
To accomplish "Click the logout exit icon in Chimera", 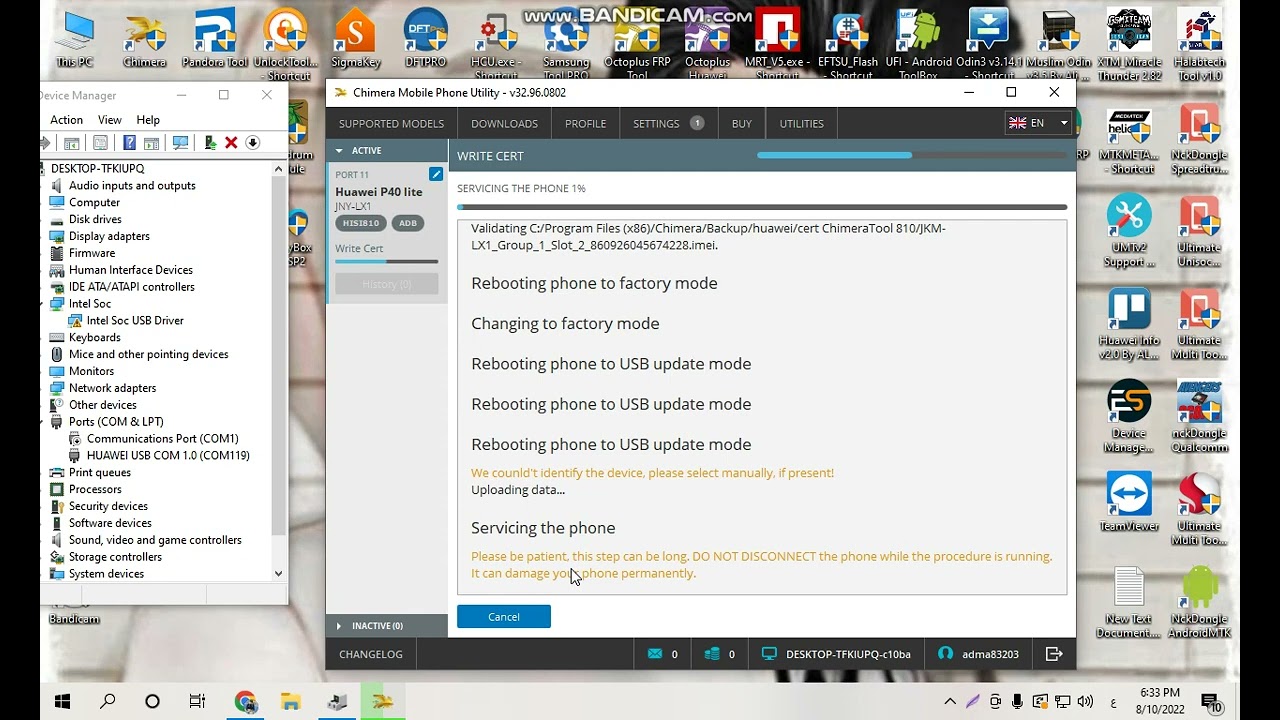I will point(1054,654).
